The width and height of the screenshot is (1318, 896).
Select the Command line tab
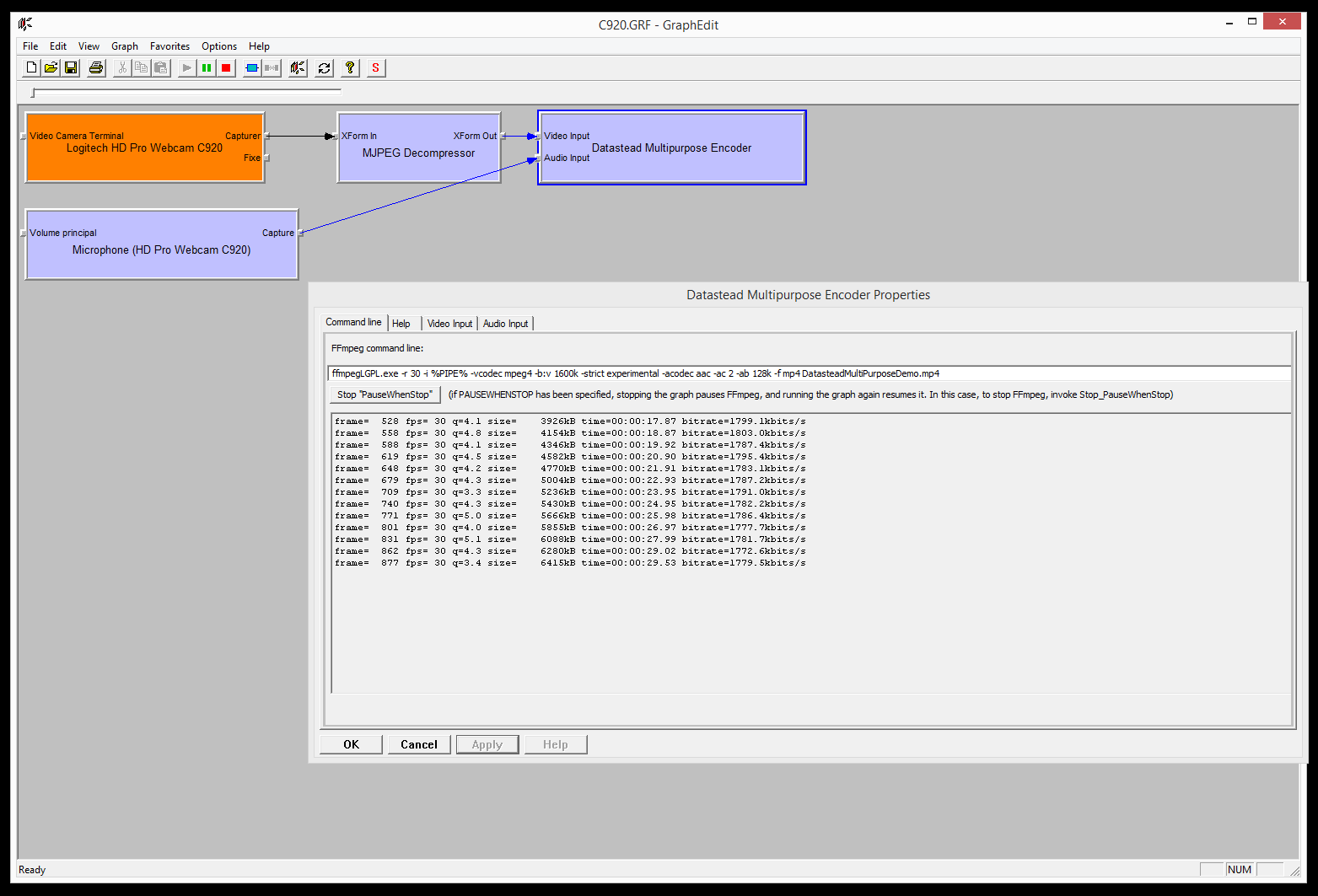353,322
